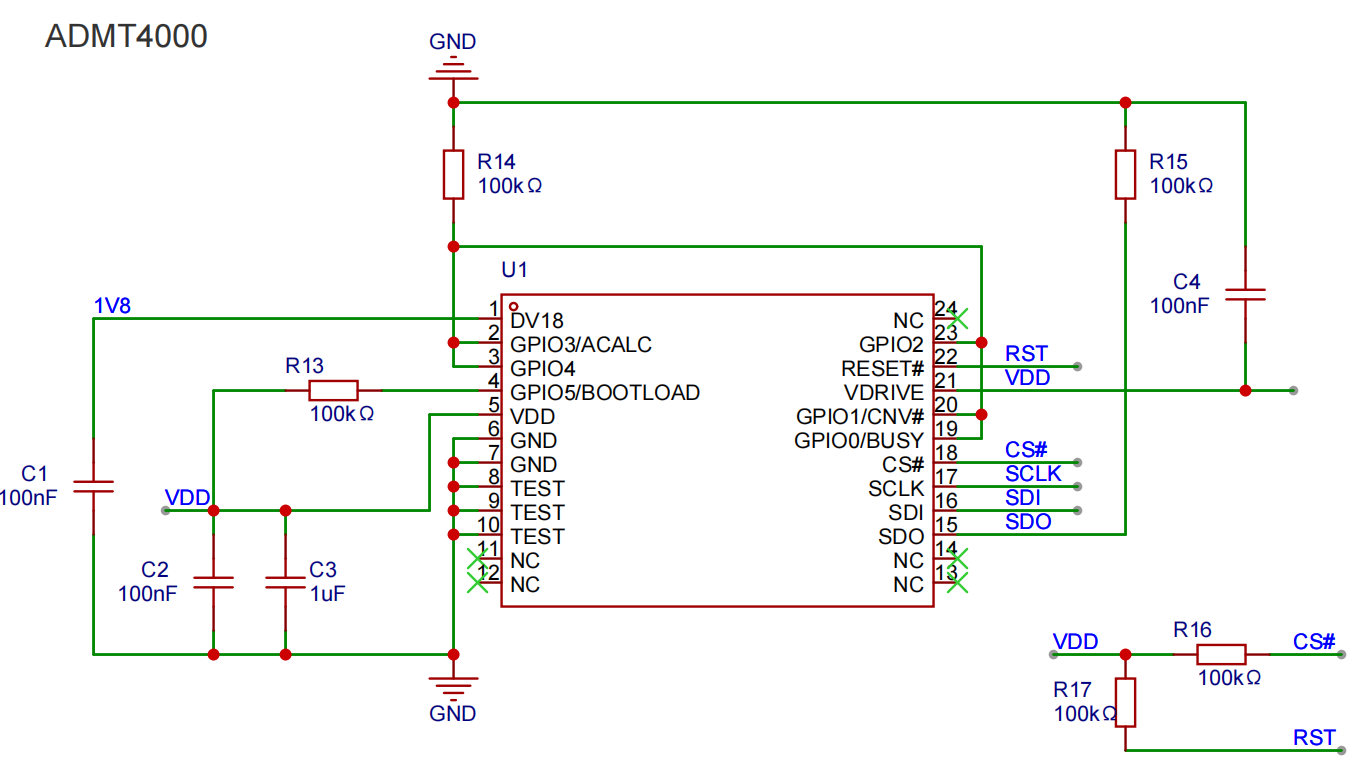Select the 100kΩ value below R13

pos(342,413)
